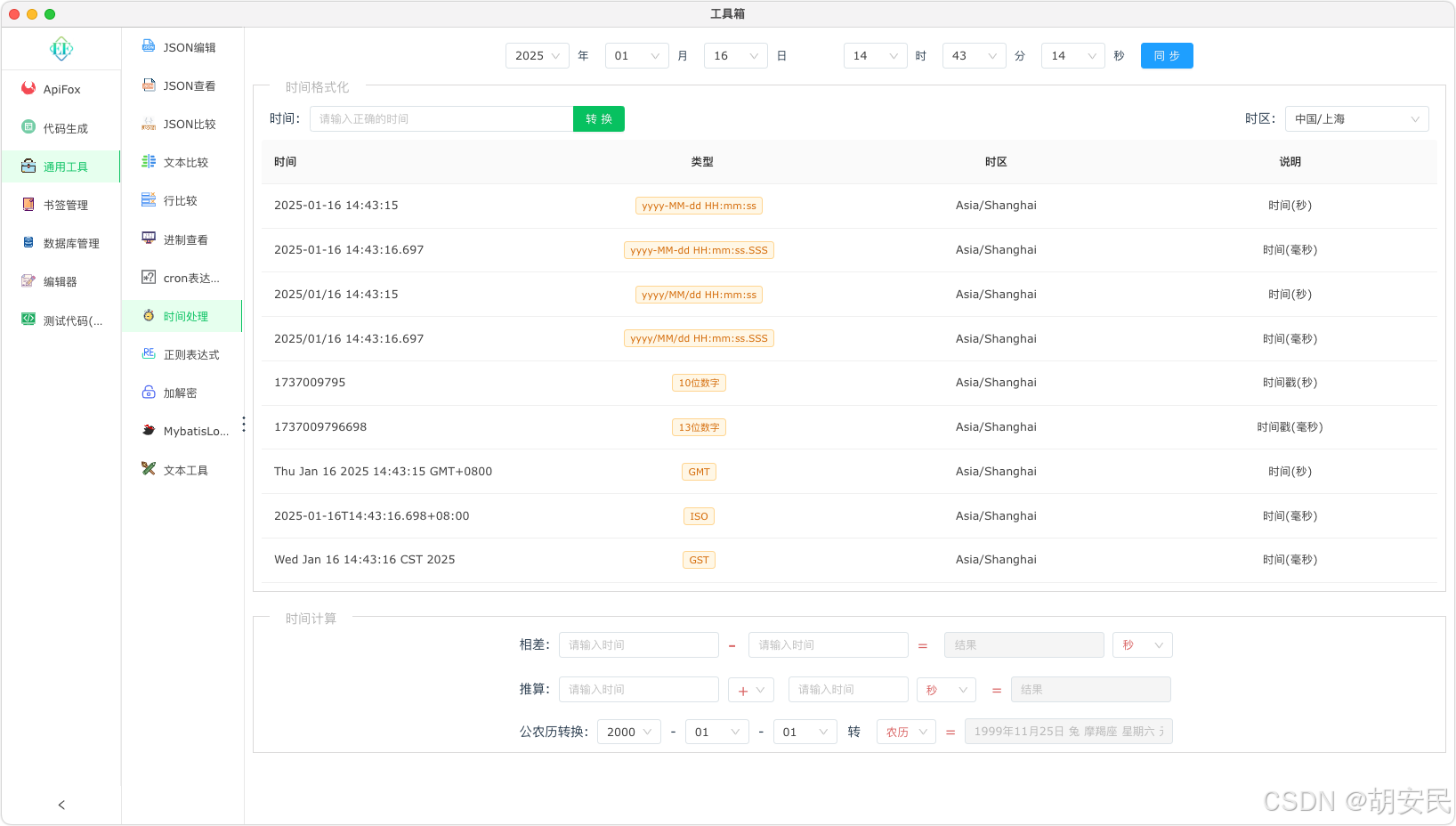Click the 2025-01-16T14:43:16.698+08:00 cell
Image resolution: width=1456 pixels, height=826 pixels.
[372, 516]
